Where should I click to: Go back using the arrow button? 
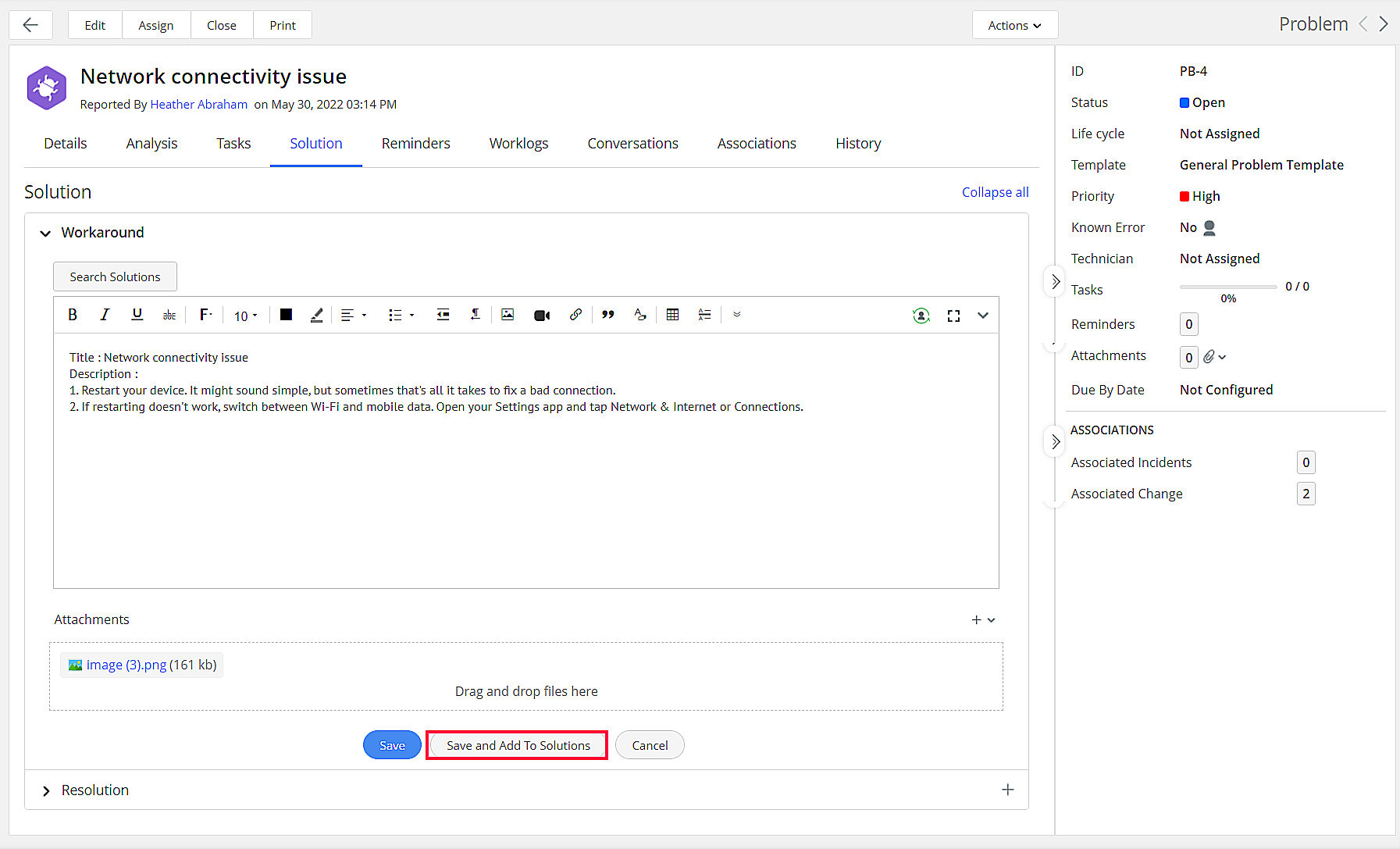[x=30, y=25]
